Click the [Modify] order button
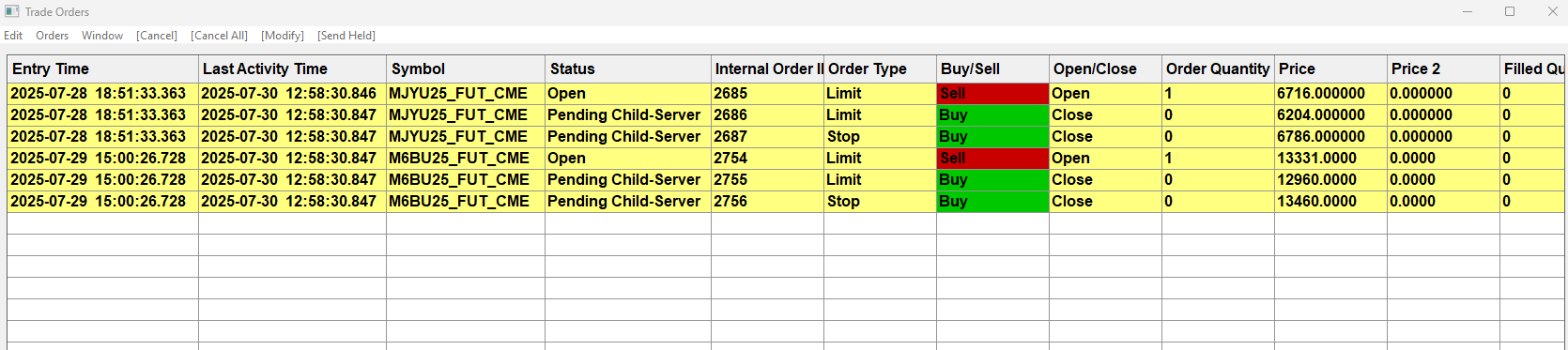 [283, 35]
